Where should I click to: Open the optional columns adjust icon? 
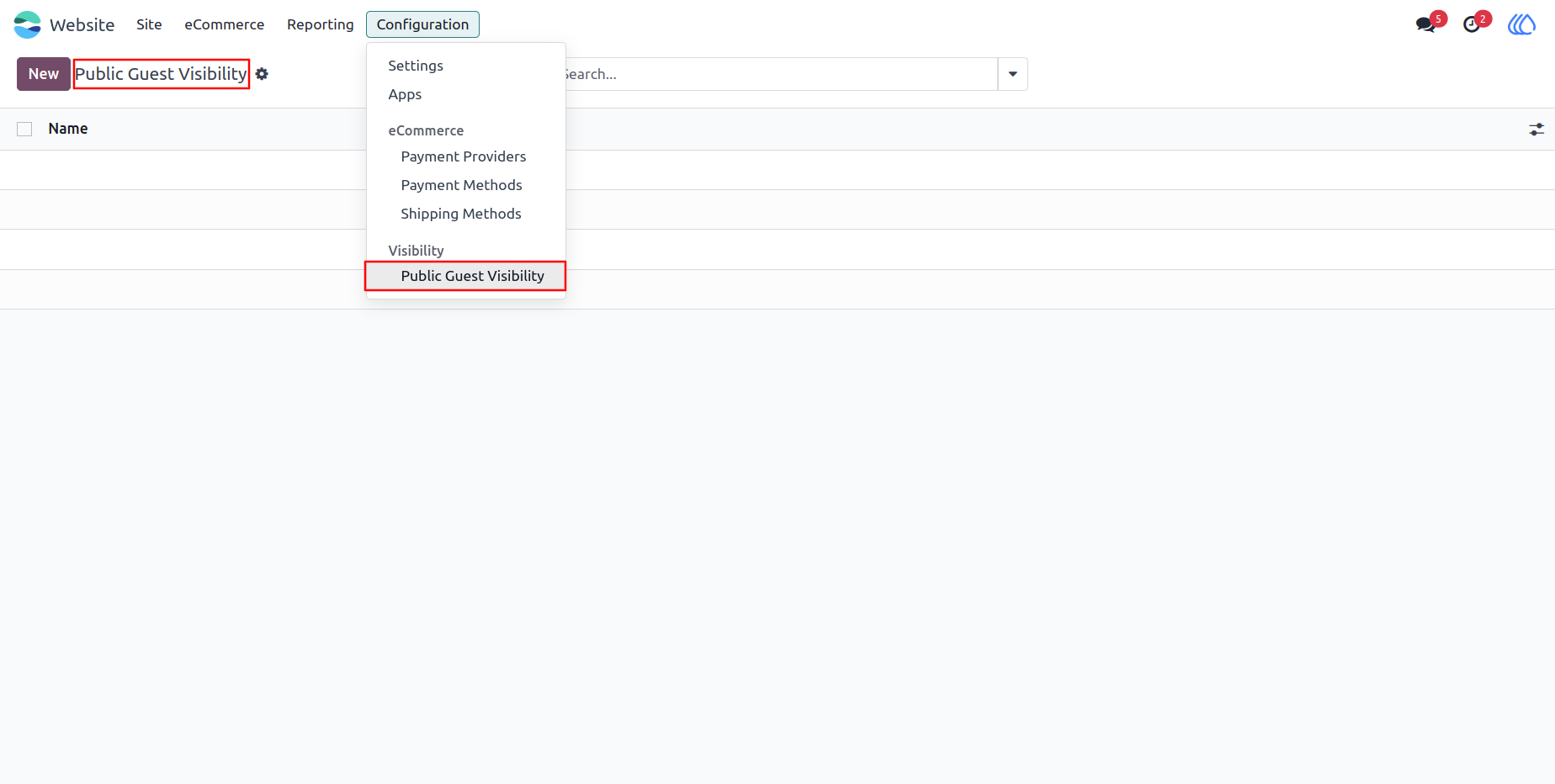click(1536, 130)
